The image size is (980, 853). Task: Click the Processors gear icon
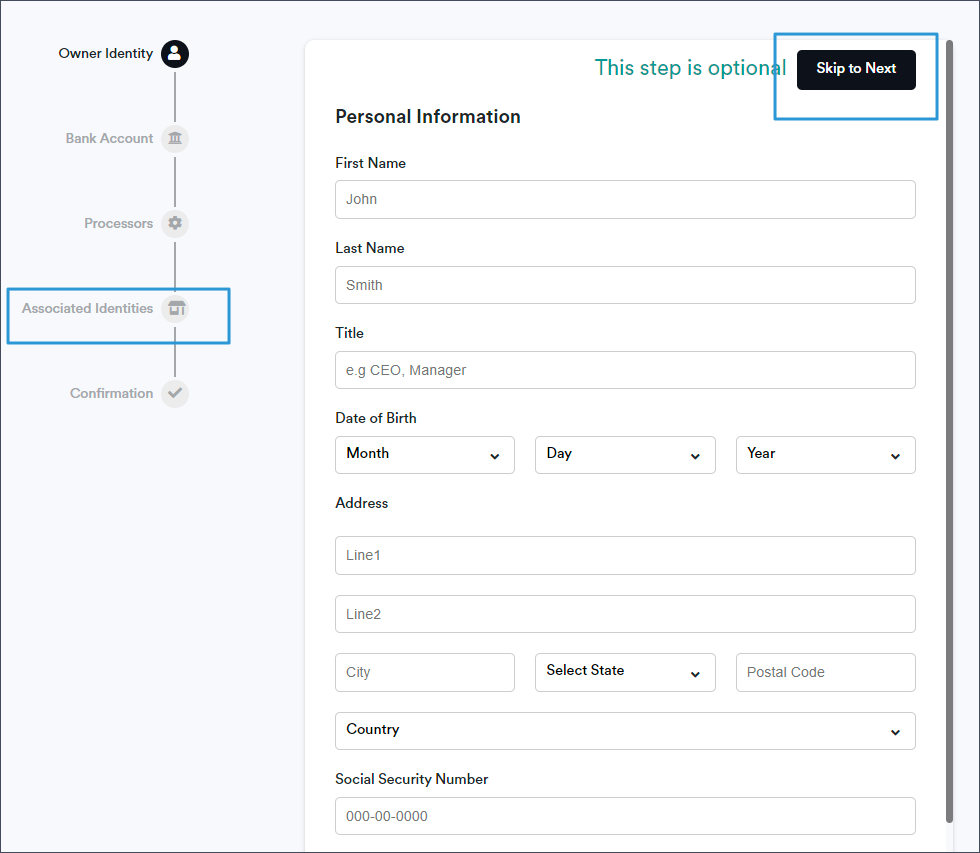(175, 223)
